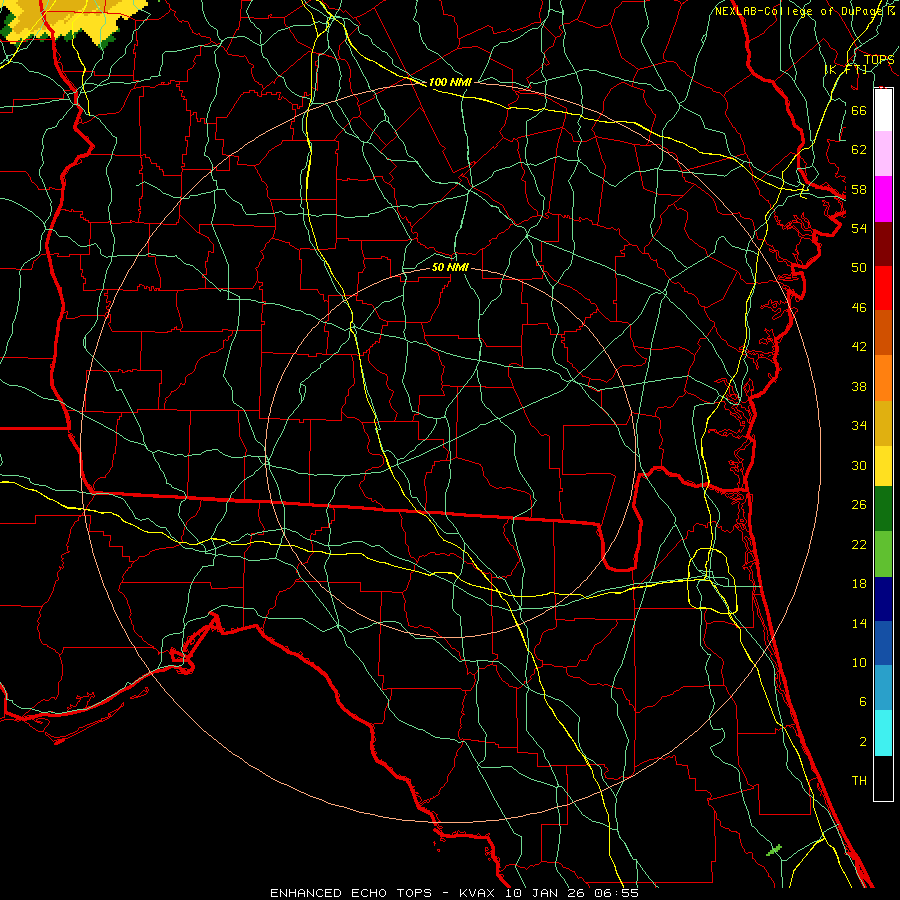Click the small green echo near the coast
The image size is (900, 900).
(774, 849)
